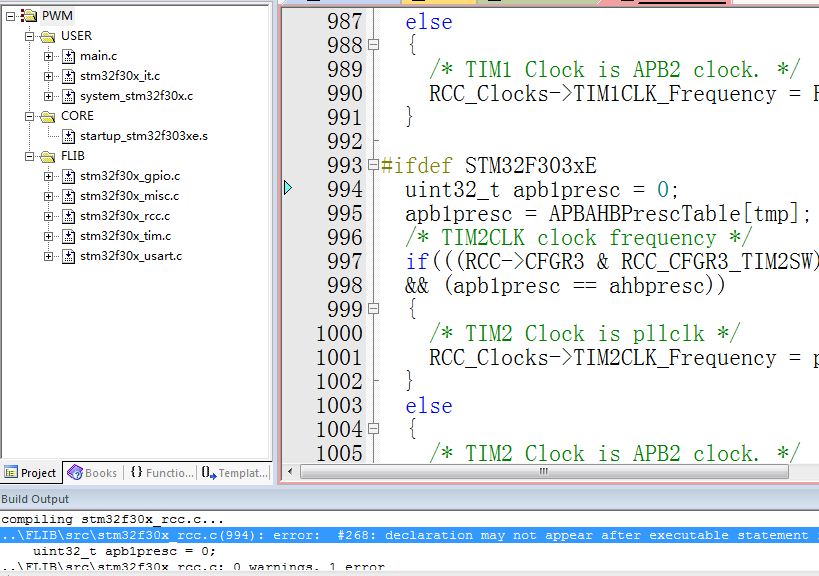Click the editor scrollbar left arrow
The height and width of the screenshot is (576, 819).
pyautogui.click(x=290, y=472)
